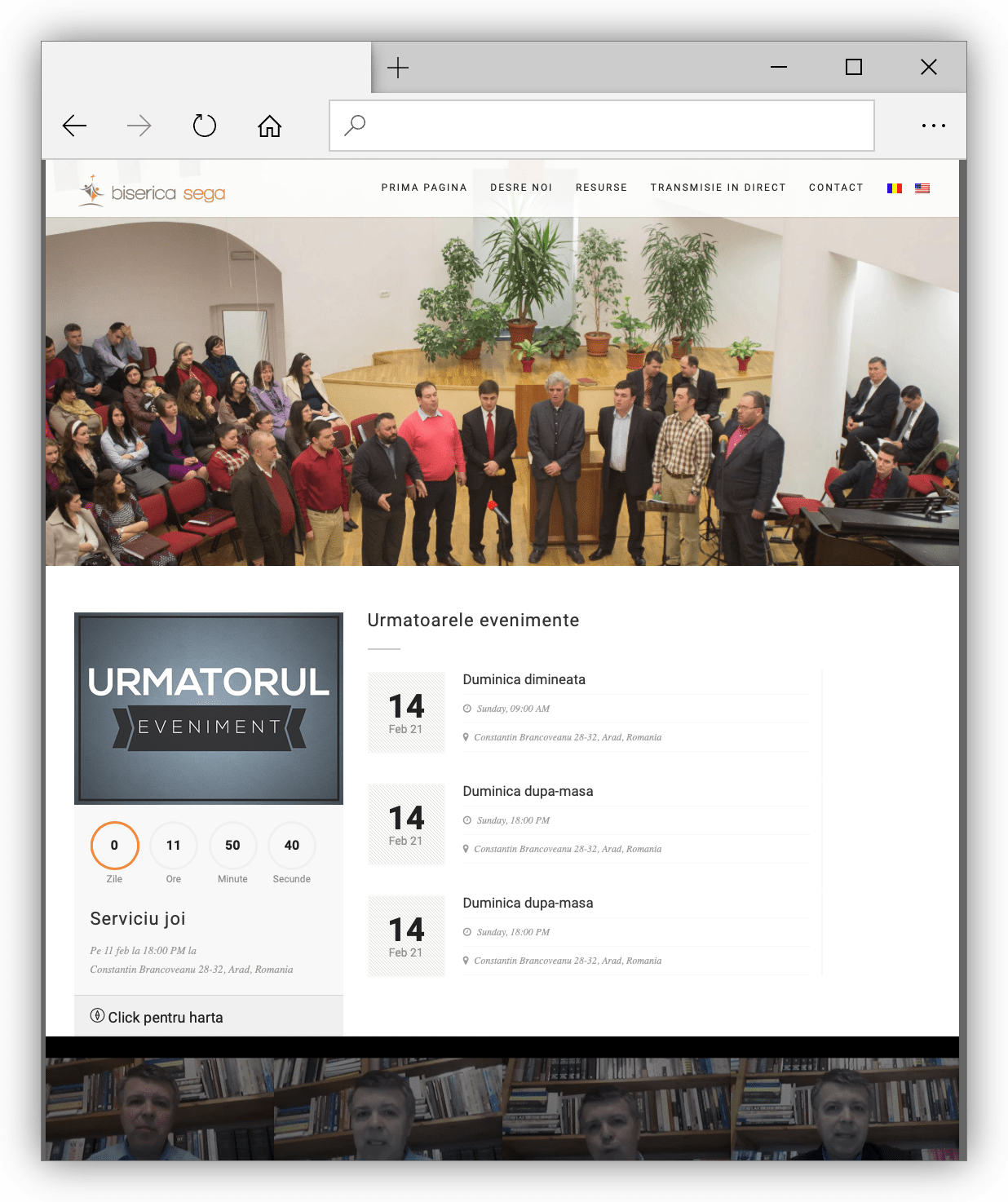Open the browser home page icon
The width and height of the screenshot is (1008, 1202).
click(x=270, y=126)
